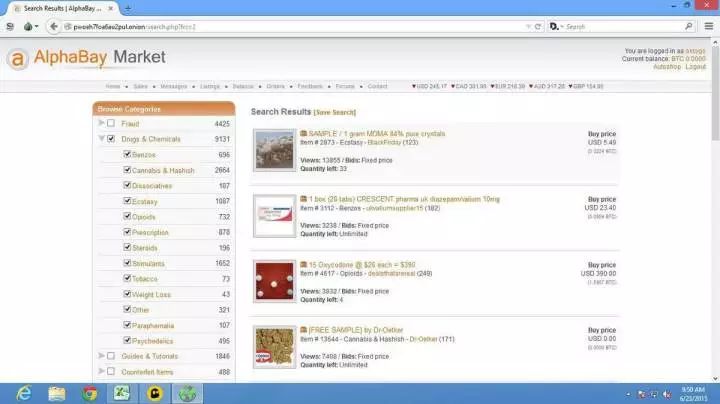Check the Fraud category checkbox
The image size is (720, 404).
(111, 124)
